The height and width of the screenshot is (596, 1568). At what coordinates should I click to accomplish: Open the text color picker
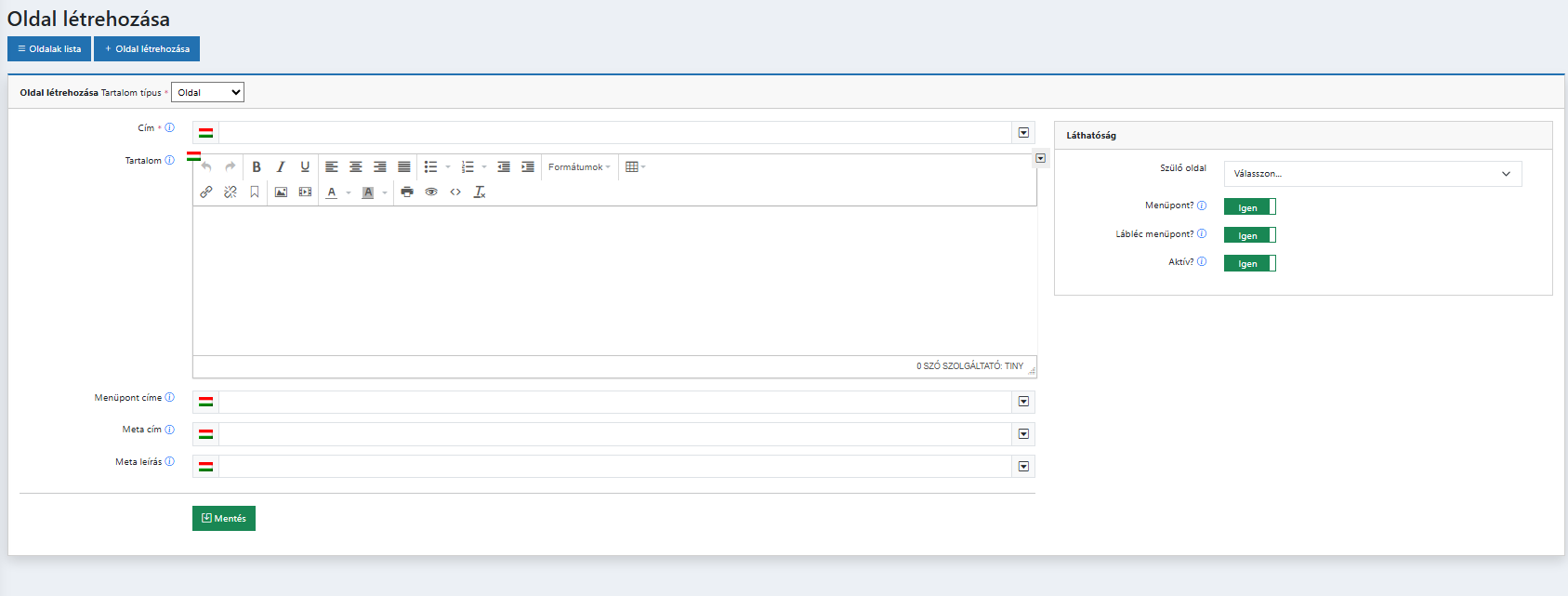point(332,192)
